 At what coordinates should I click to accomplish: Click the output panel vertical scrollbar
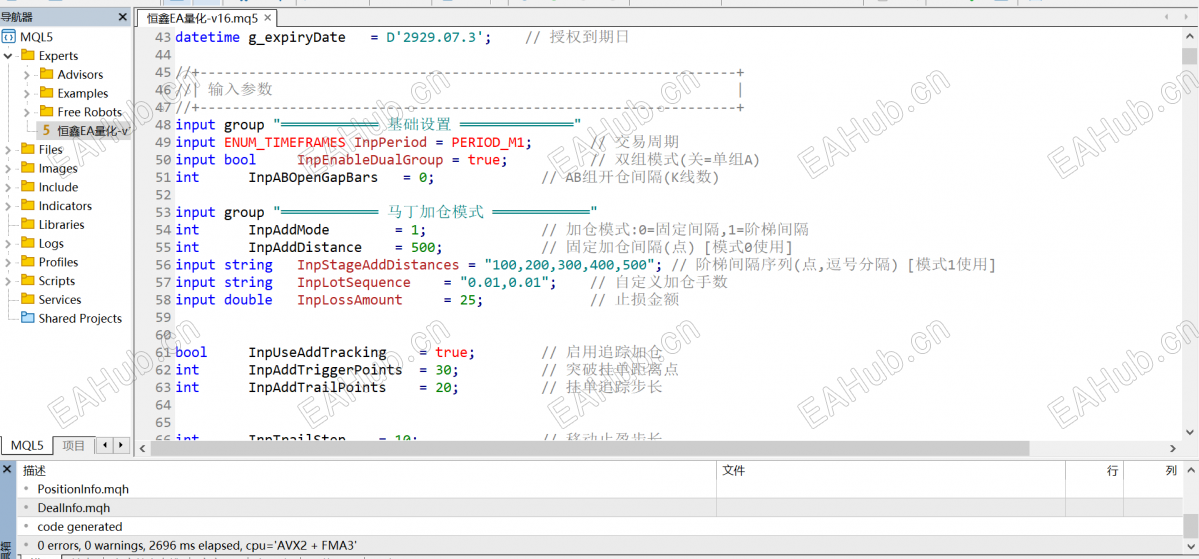click(1191, 525)
